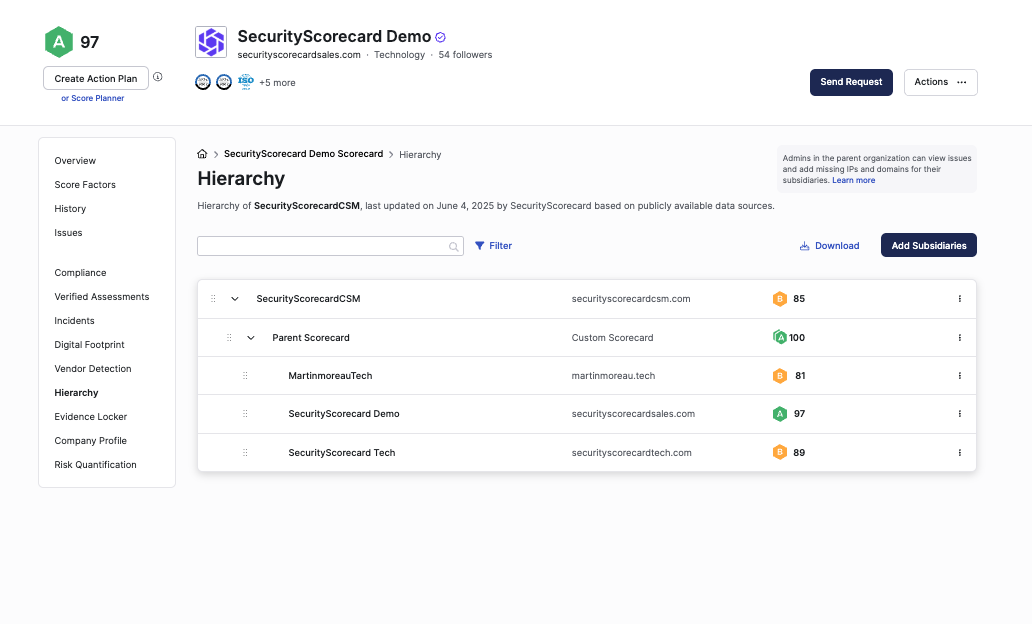1032x624 pixels.
Task: Open kebab menu for MartinmoreauTech row
Action: (x=960, y=376)
